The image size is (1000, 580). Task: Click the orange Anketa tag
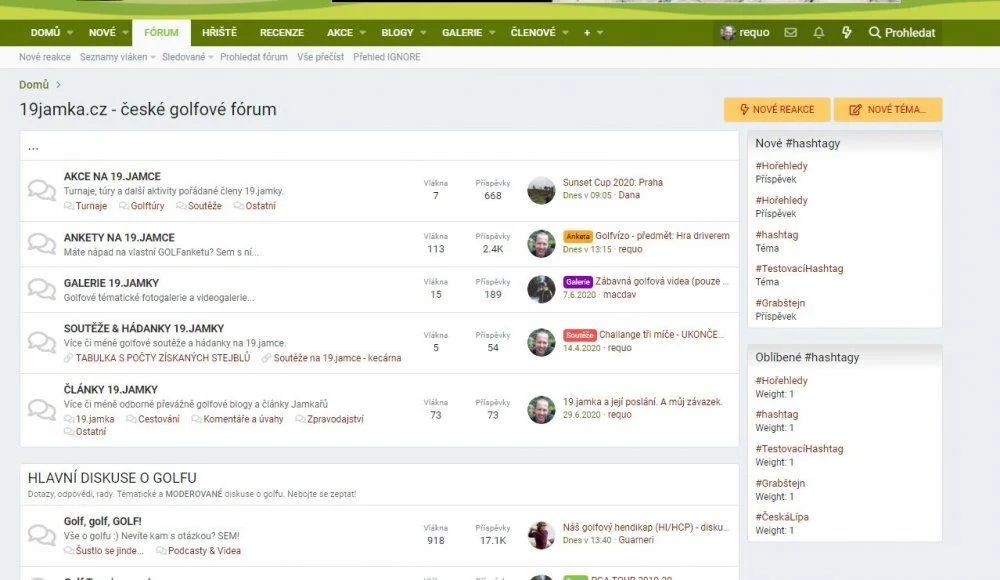[578, 236]
